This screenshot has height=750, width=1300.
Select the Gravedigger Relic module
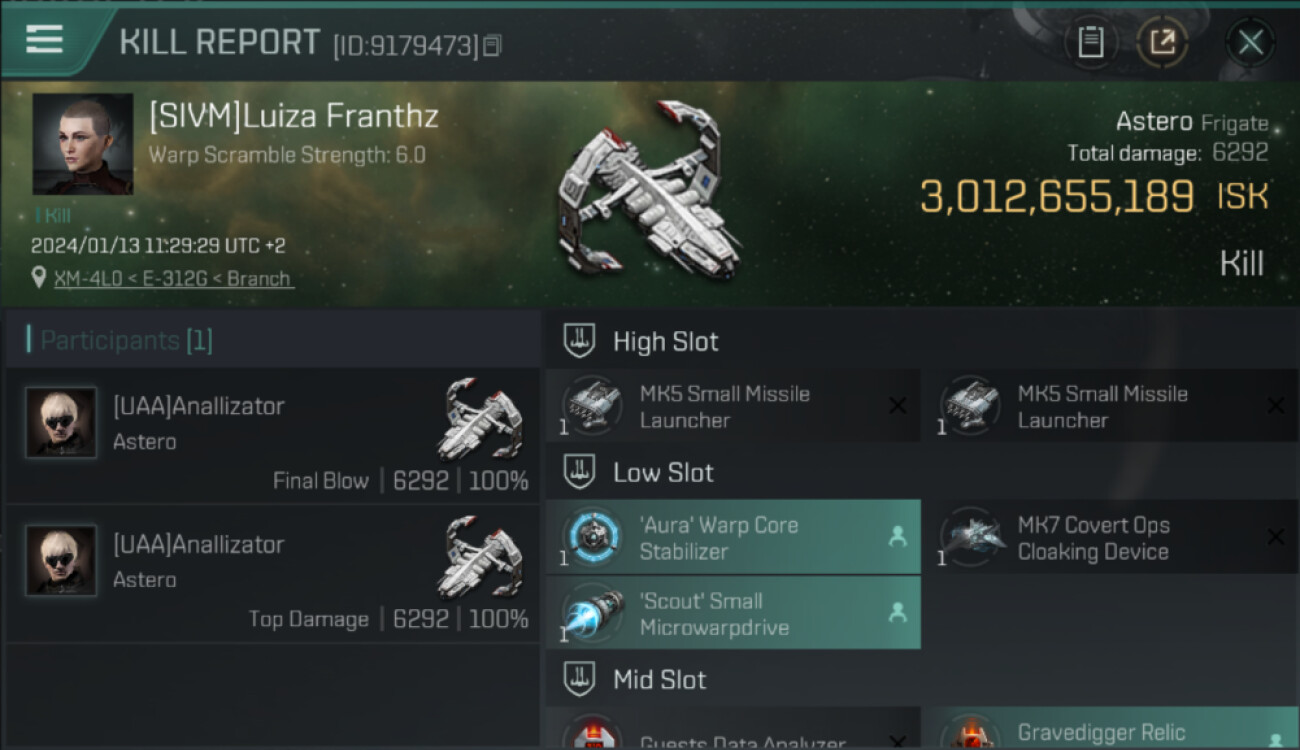tap(1100, 733)
